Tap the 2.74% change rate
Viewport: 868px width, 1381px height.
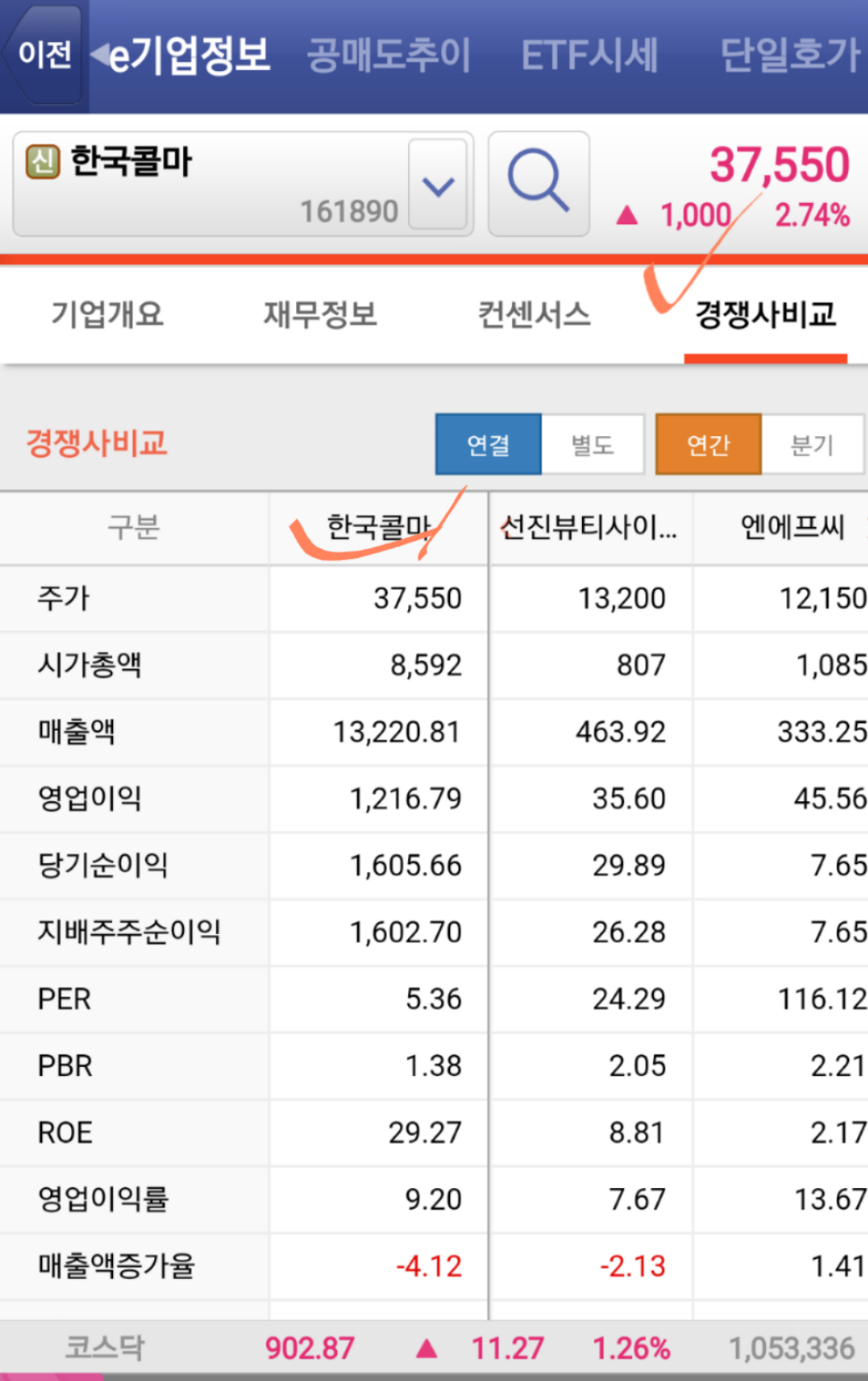812,215
